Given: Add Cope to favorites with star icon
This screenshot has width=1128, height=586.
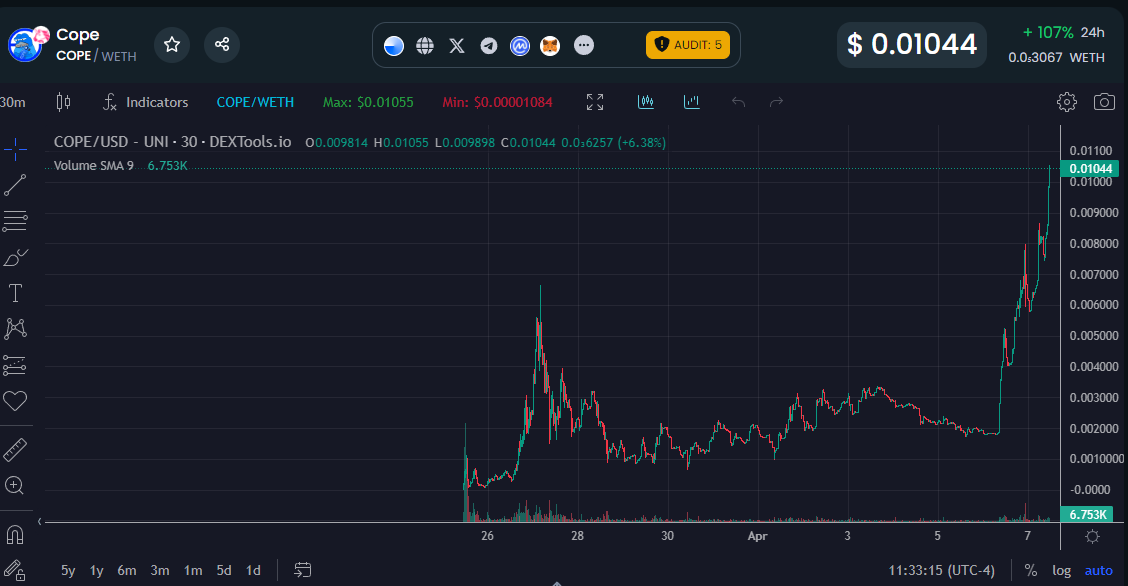Looking at the screenshot, I should (x=172, y=45).
